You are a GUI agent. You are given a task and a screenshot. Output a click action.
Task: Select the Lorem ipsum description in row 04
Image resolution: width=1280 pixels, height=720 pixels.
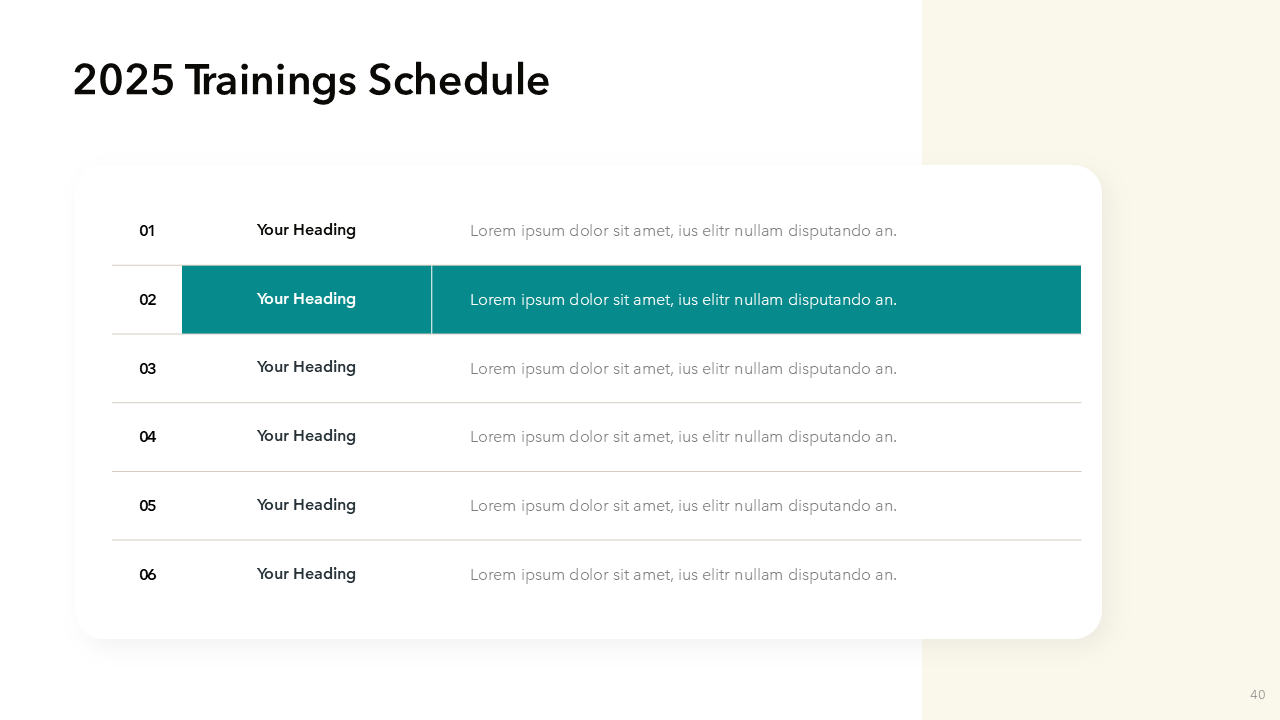click(x=683, y=437)
